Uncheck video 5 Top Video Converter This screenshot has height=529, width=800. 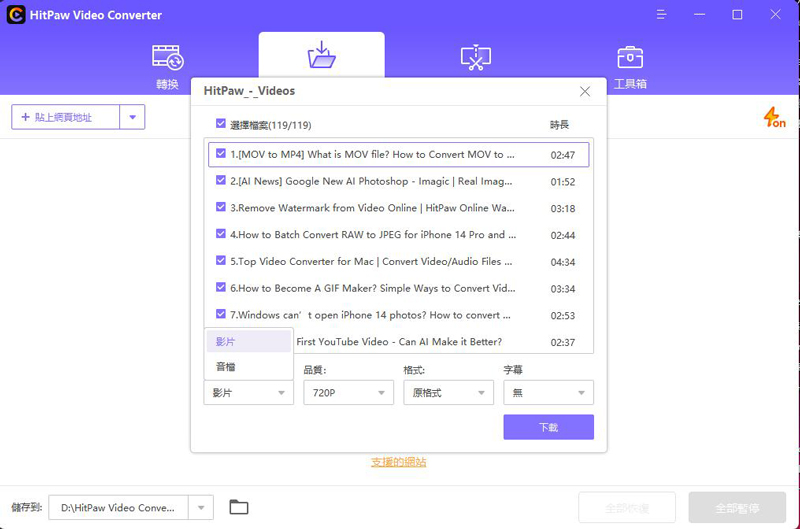pyautogui.click(x=220, y=260)
